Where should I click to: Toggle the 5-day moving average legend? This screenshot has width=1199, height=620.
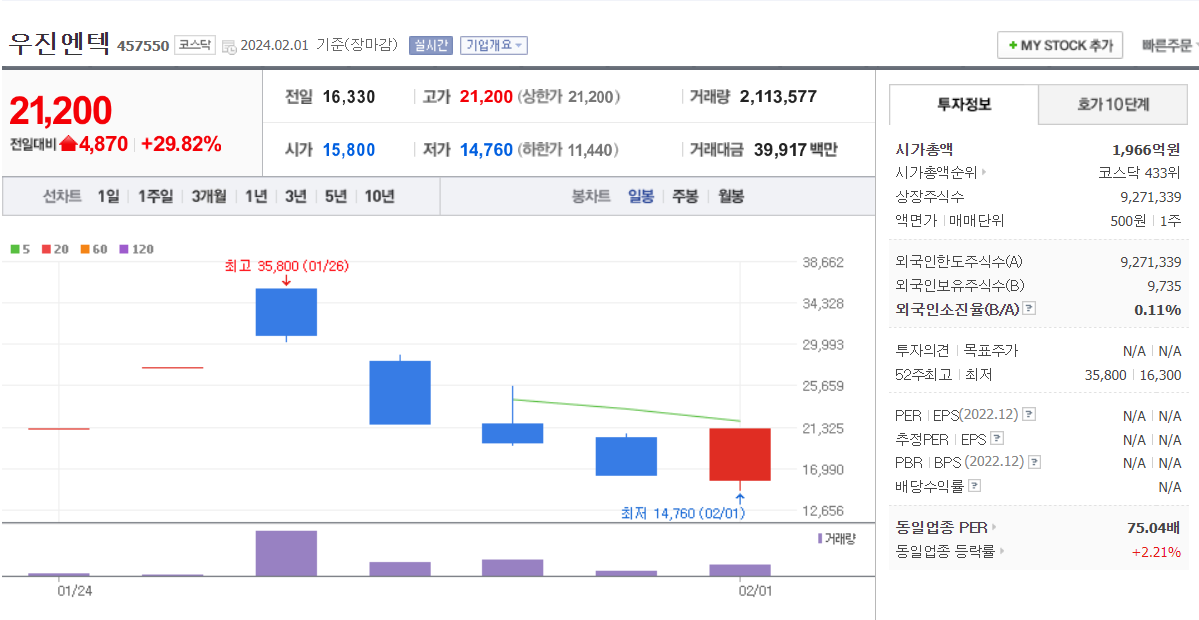(x=21, y=249)
